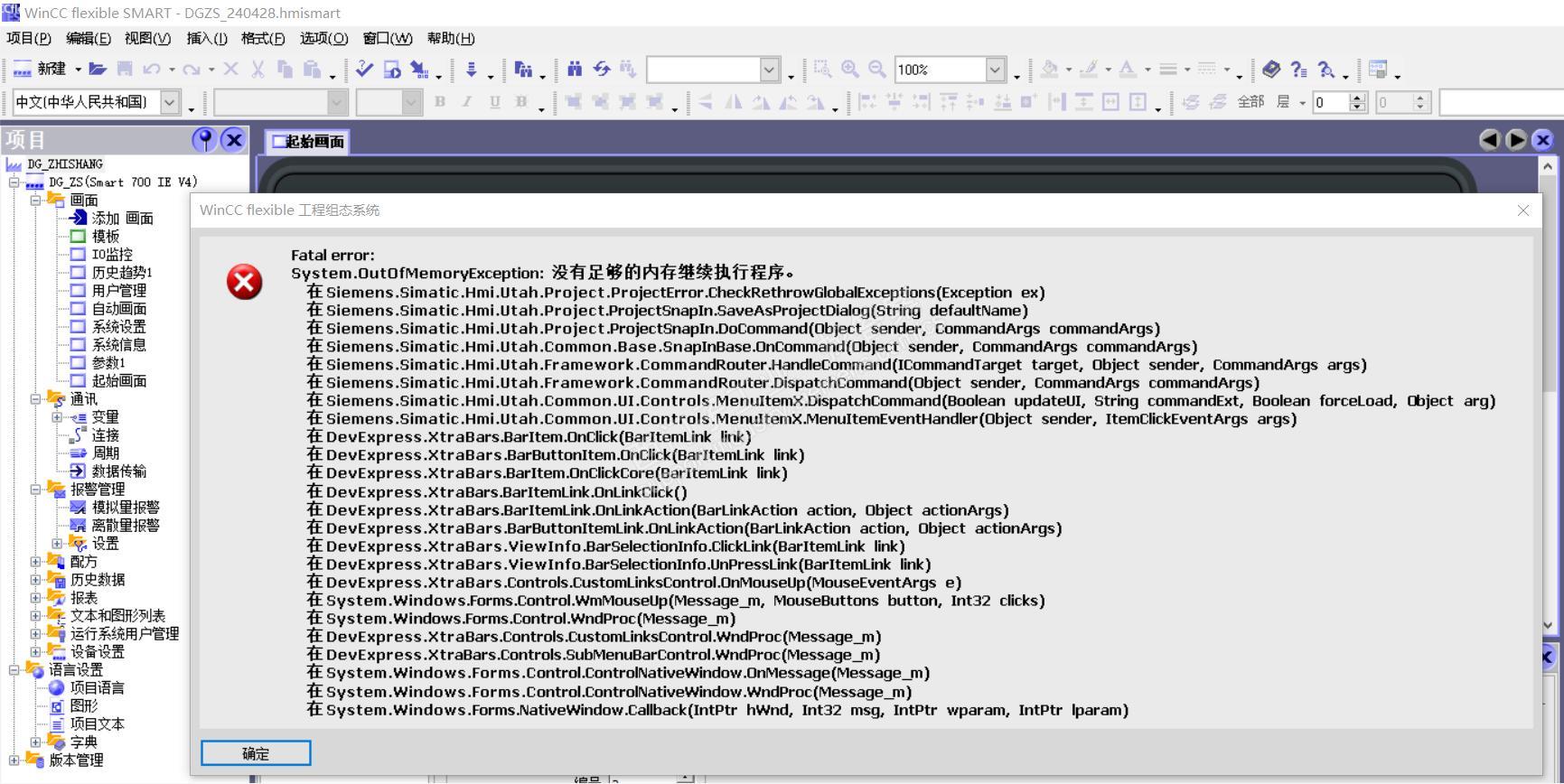Viewport: 1564px width, 784px height.
Task: Open the 视图(V) menu
Action: [x=147, y=38]
